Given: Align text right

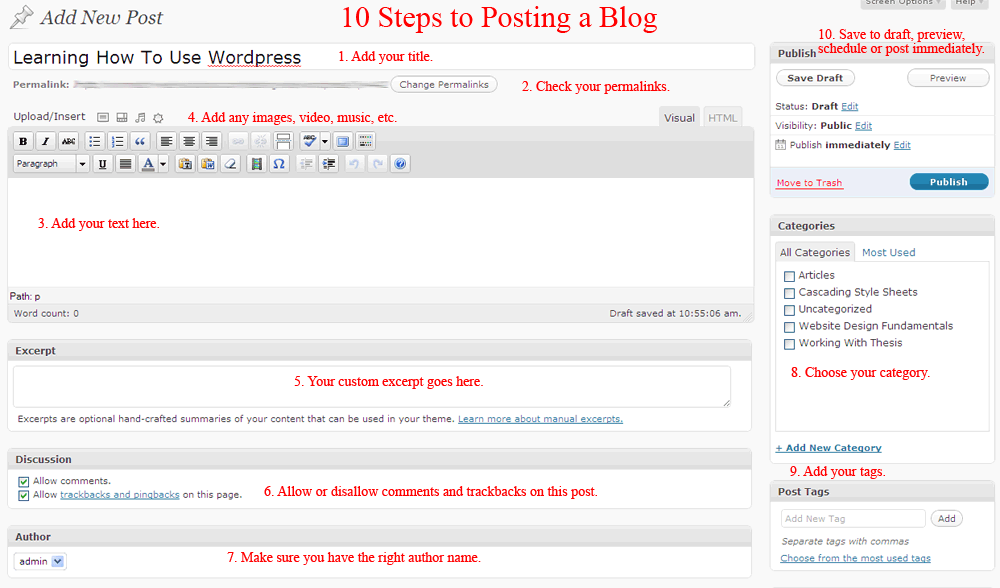Looking at the screenshot, I should coord(212,141).
